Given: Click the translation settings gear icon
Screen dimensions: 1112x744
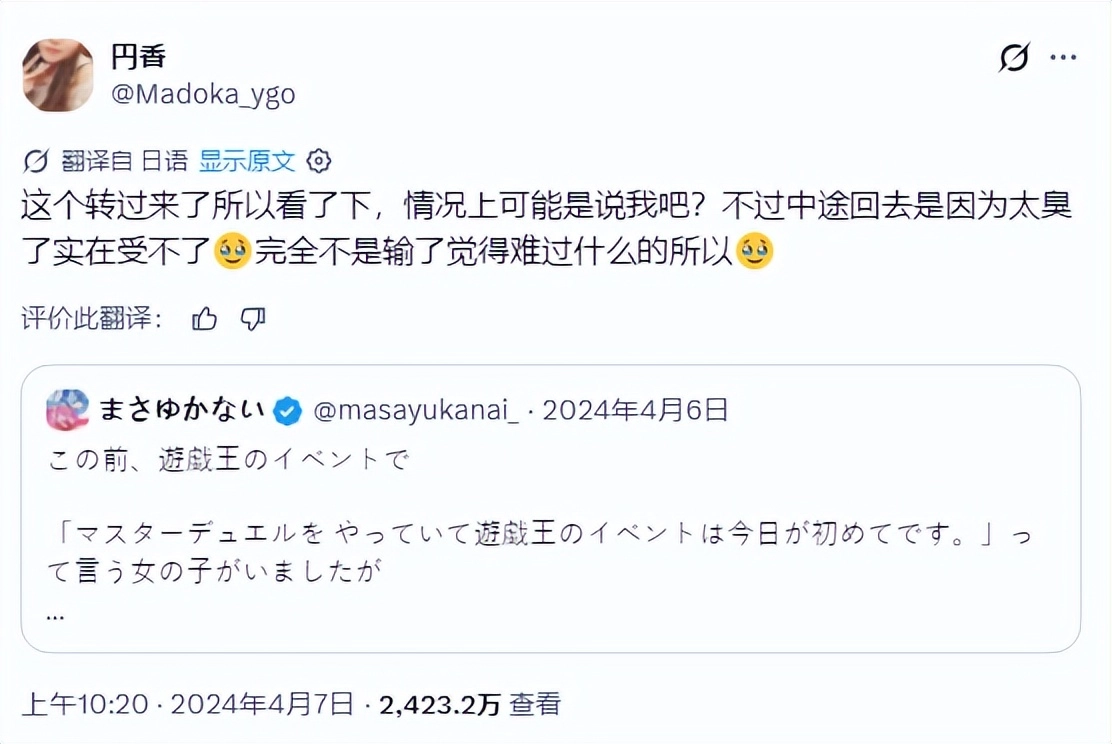Looking at the screenshot, I should pyautogui.click(x=319, y=161).
